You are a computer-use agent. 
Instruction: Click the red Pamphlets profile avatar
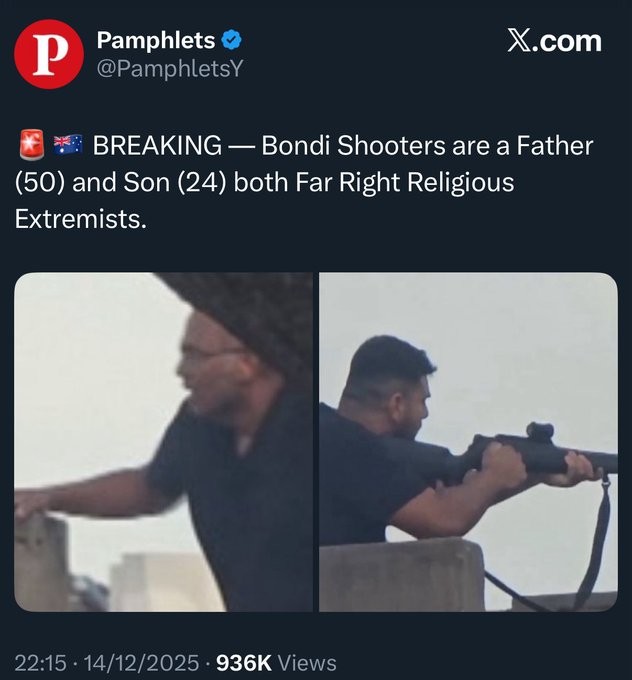pyautogui.click(x=46, y=53)
